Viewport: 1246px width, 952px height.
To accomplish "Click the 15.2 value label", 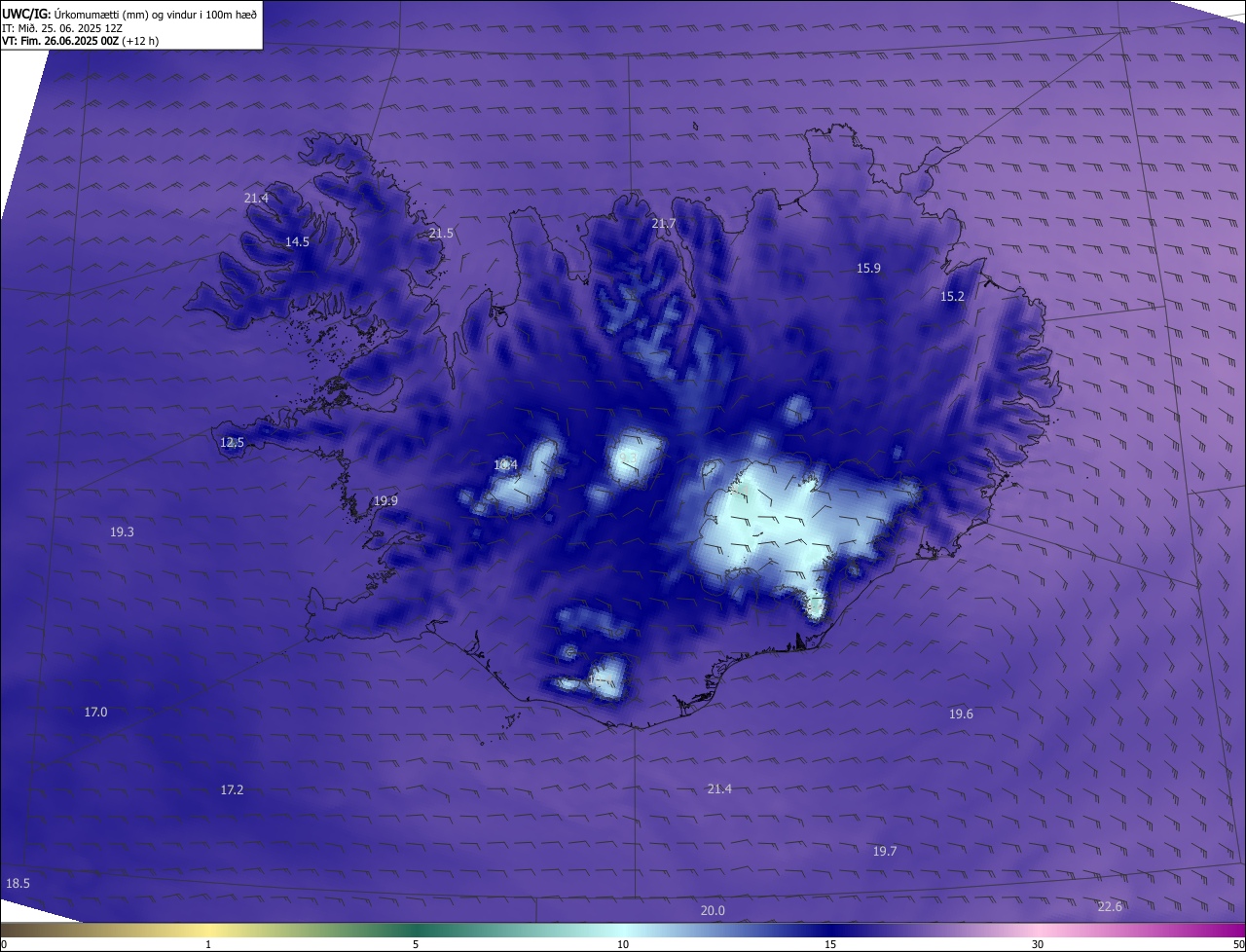I will tap(952, 296).
